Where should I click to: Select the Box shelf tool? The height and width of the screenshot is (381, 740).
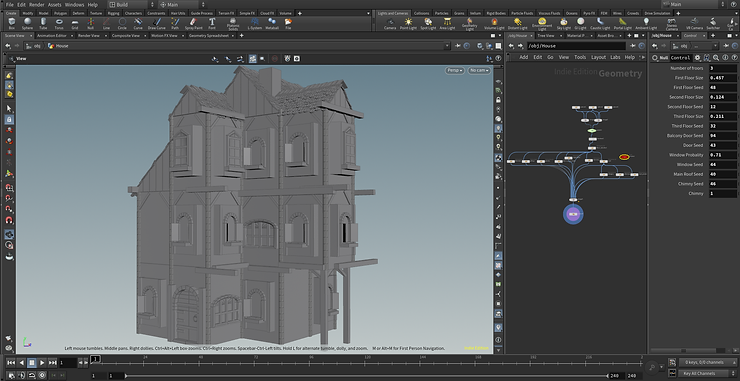(x=12, y=24)
